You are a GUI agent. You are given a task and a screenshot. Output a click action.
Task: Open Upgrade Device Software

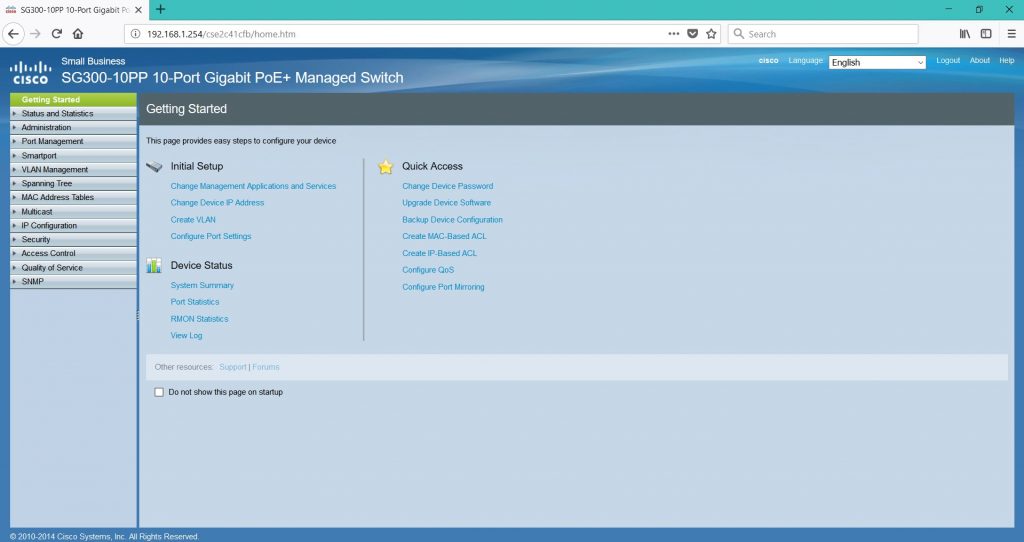click(x=447, y=202)
